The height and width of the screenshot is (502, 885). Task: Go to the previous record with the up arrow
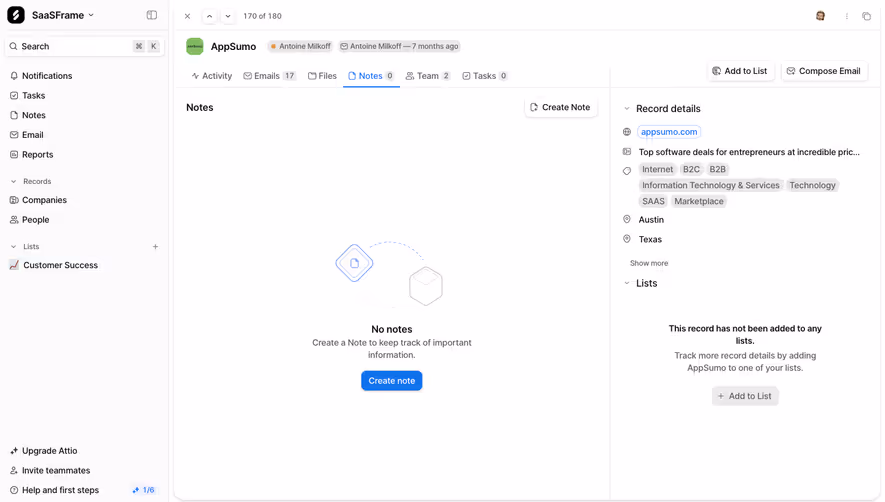tap(209, 16)
